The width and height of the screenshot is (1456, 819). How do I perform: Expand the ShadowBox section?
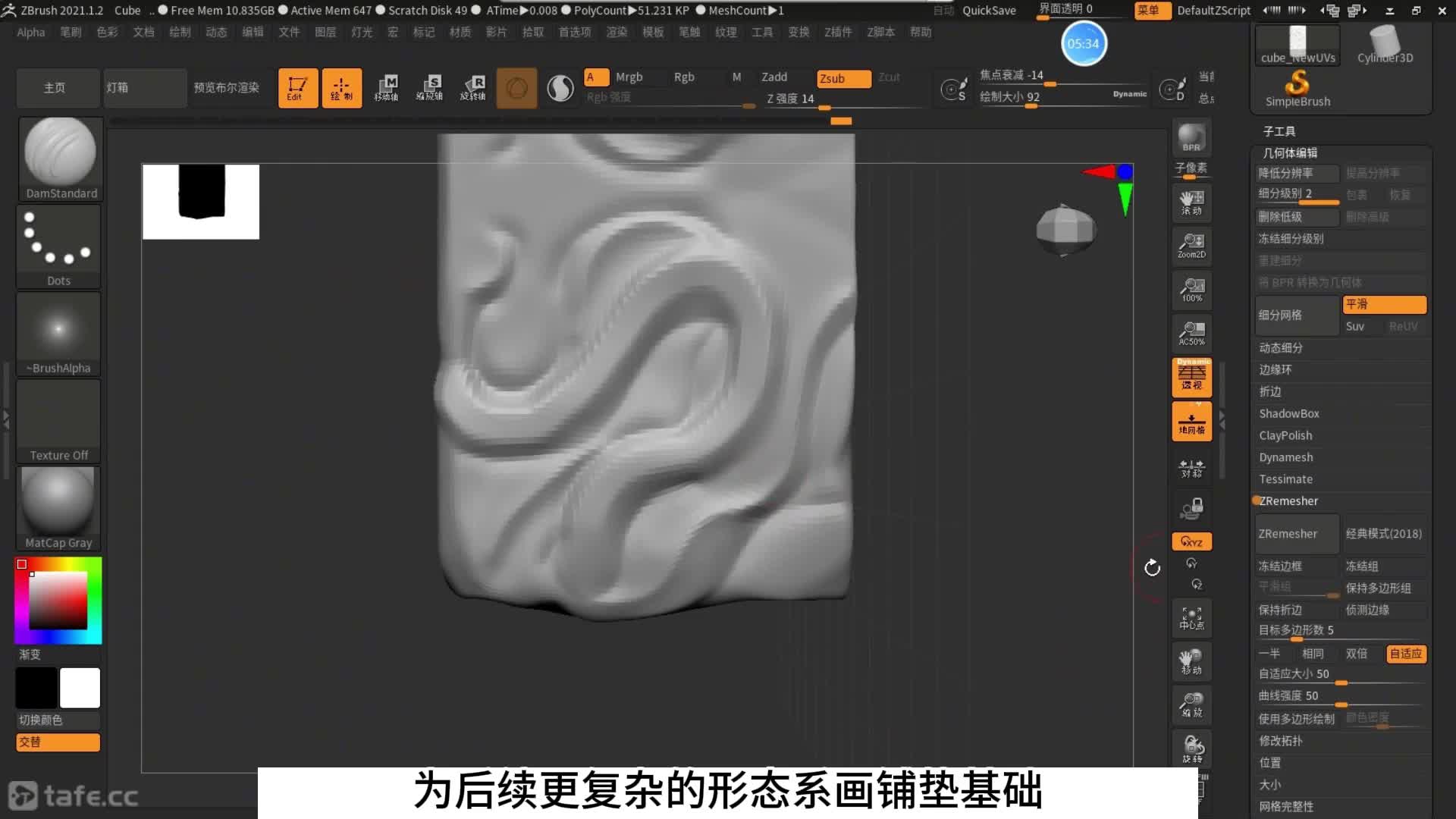(1288, 413)
